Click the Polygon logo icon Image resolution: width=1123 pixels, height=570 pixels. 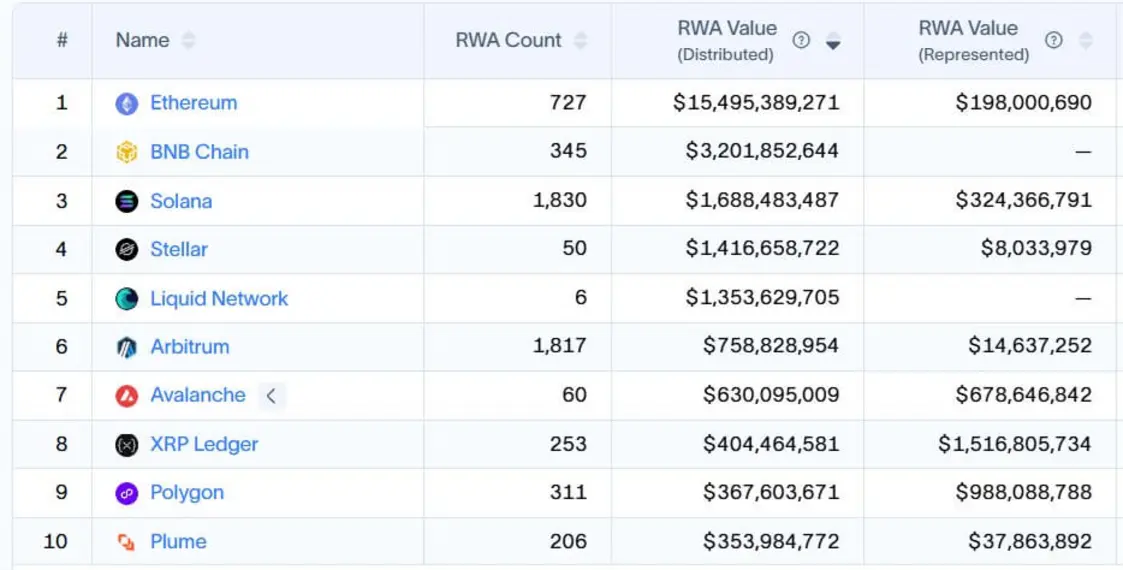(x=127, y=493)
